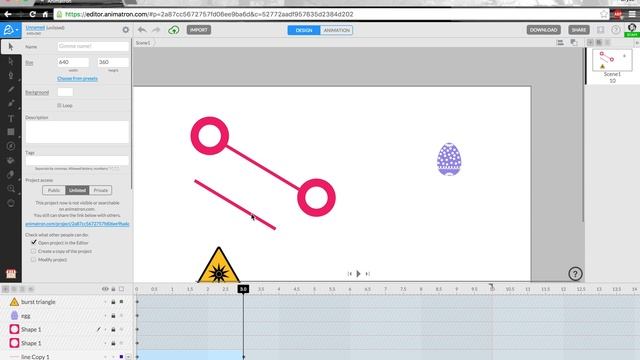
Task: Select the direct selection tool below the arrow
Action: click(x=11, y=61)
